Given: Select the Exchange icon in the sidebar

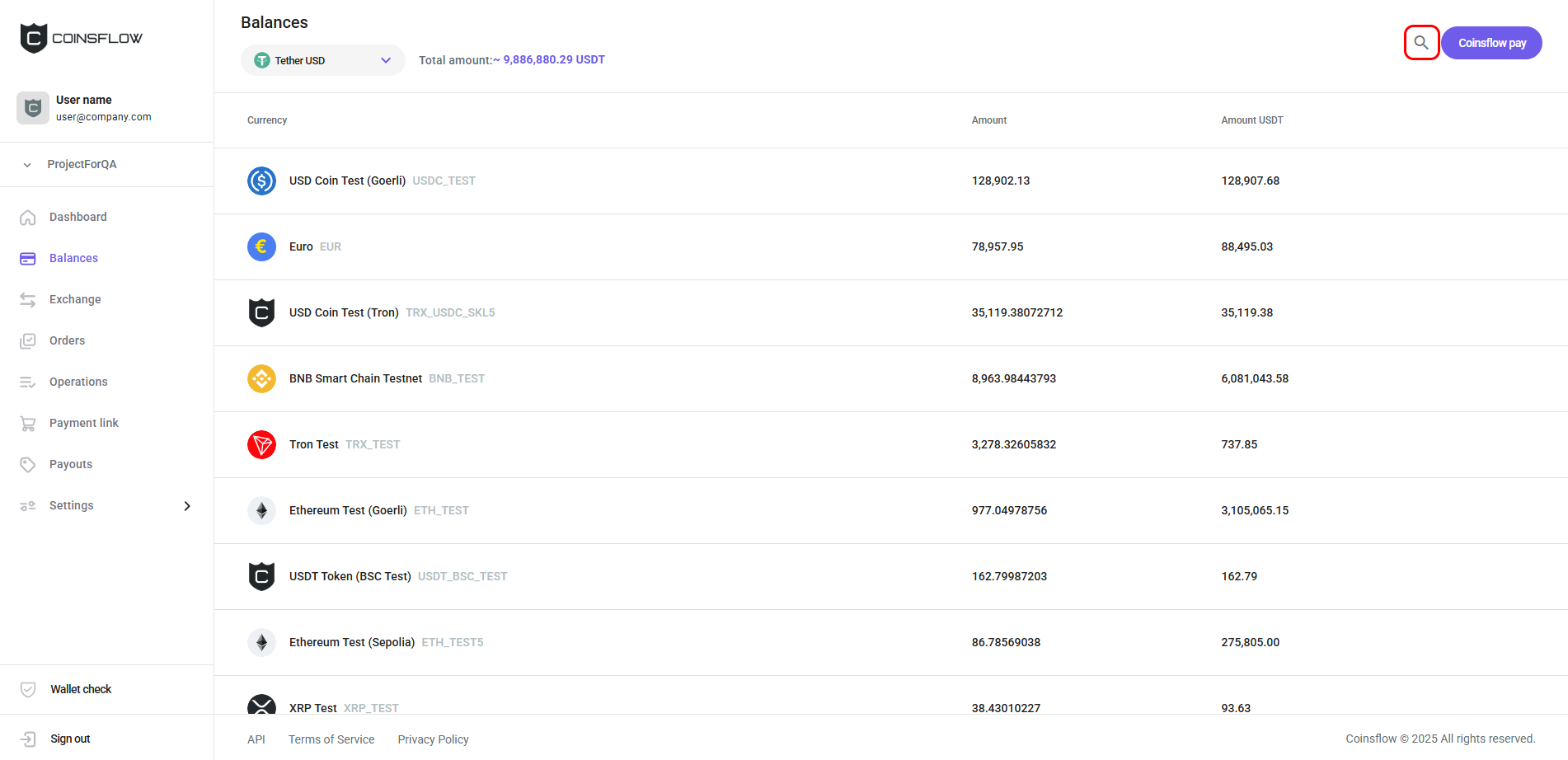Looking at the screenshot, I should click(x=27, y=299).
